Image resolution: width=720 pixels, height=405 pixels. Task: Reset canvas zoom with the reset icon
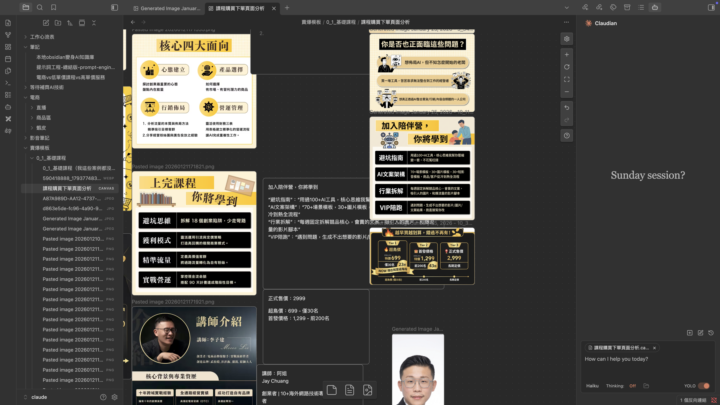pos(567,67)
